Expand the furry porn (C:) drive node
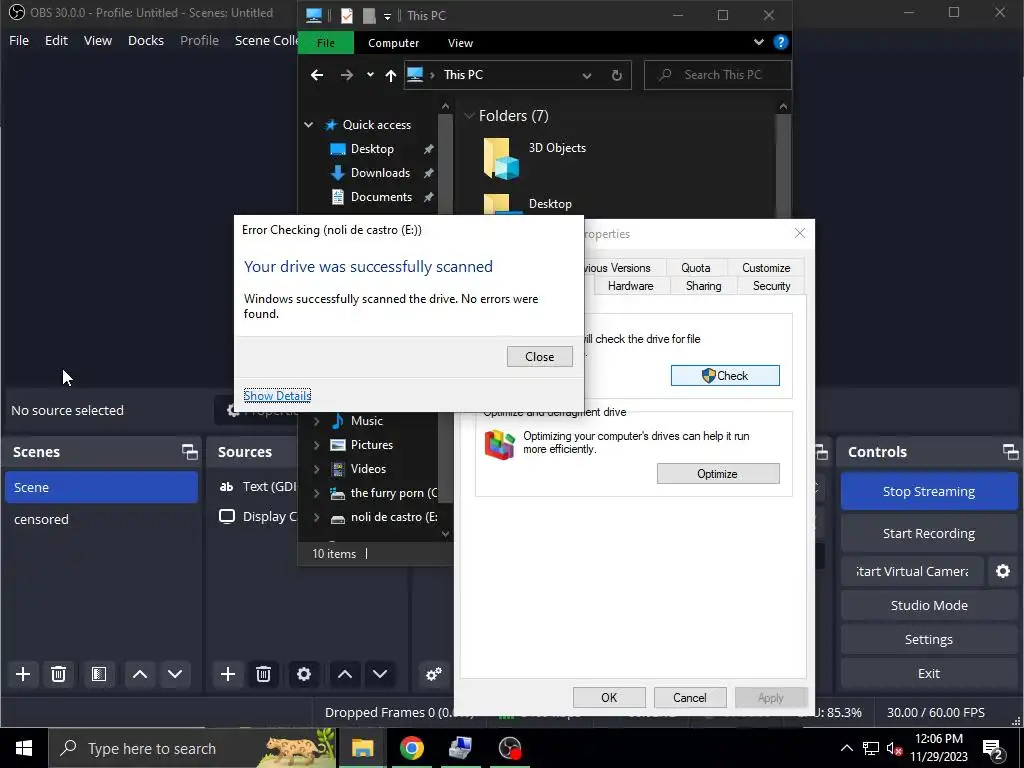Screen dimensions: 1024x768 (x=317, y=493)
